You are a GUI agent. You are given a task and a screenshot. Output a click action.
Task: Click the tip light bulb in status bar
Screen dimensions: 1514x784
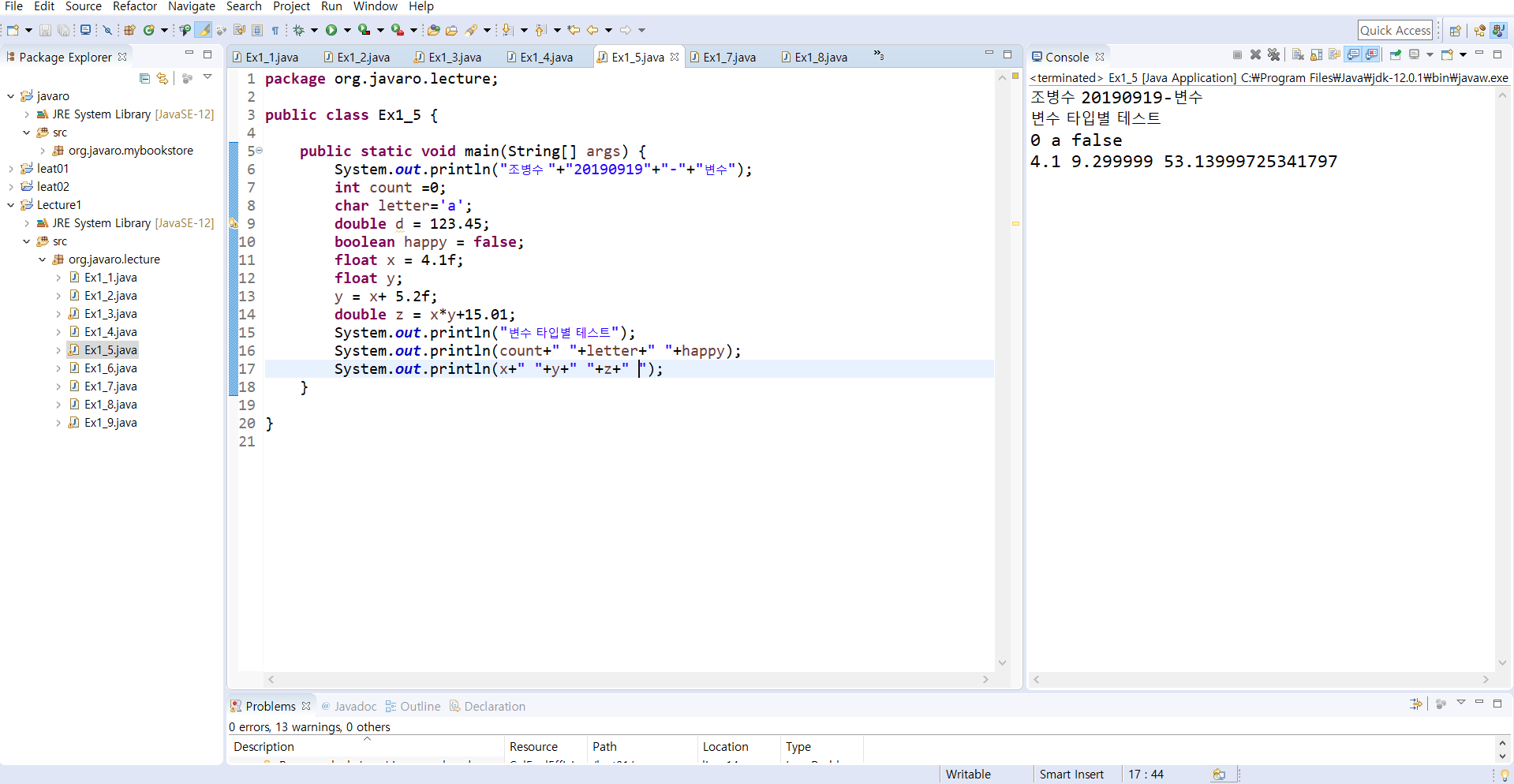tap(1505, 775)
